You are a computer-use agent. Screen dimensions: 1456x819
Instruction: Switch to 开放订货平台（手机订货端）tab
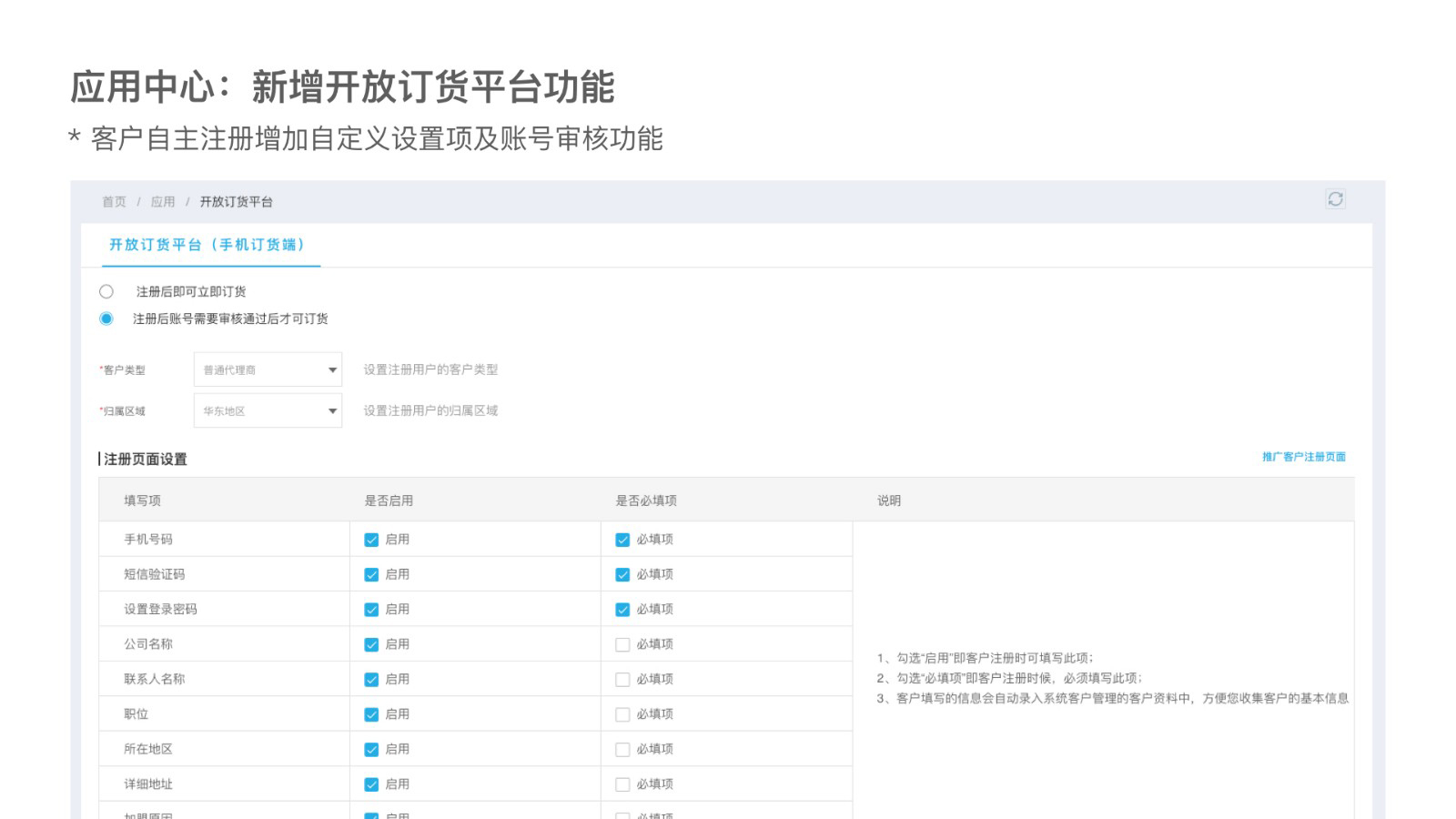pyautogui.click(x=207, y=245)
